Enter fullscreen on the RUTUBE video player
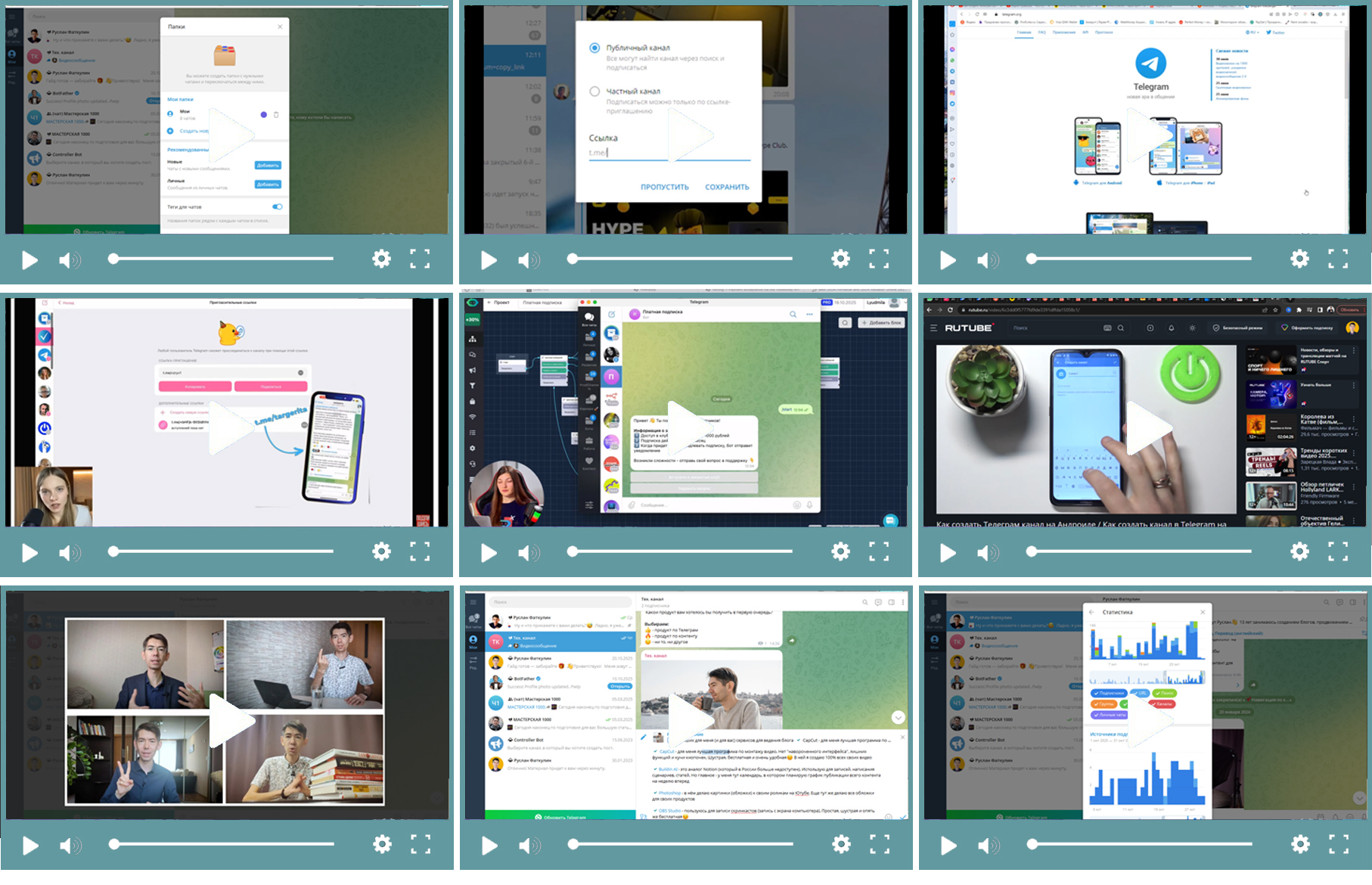The image size is (1372, 885). point(1337,552)
